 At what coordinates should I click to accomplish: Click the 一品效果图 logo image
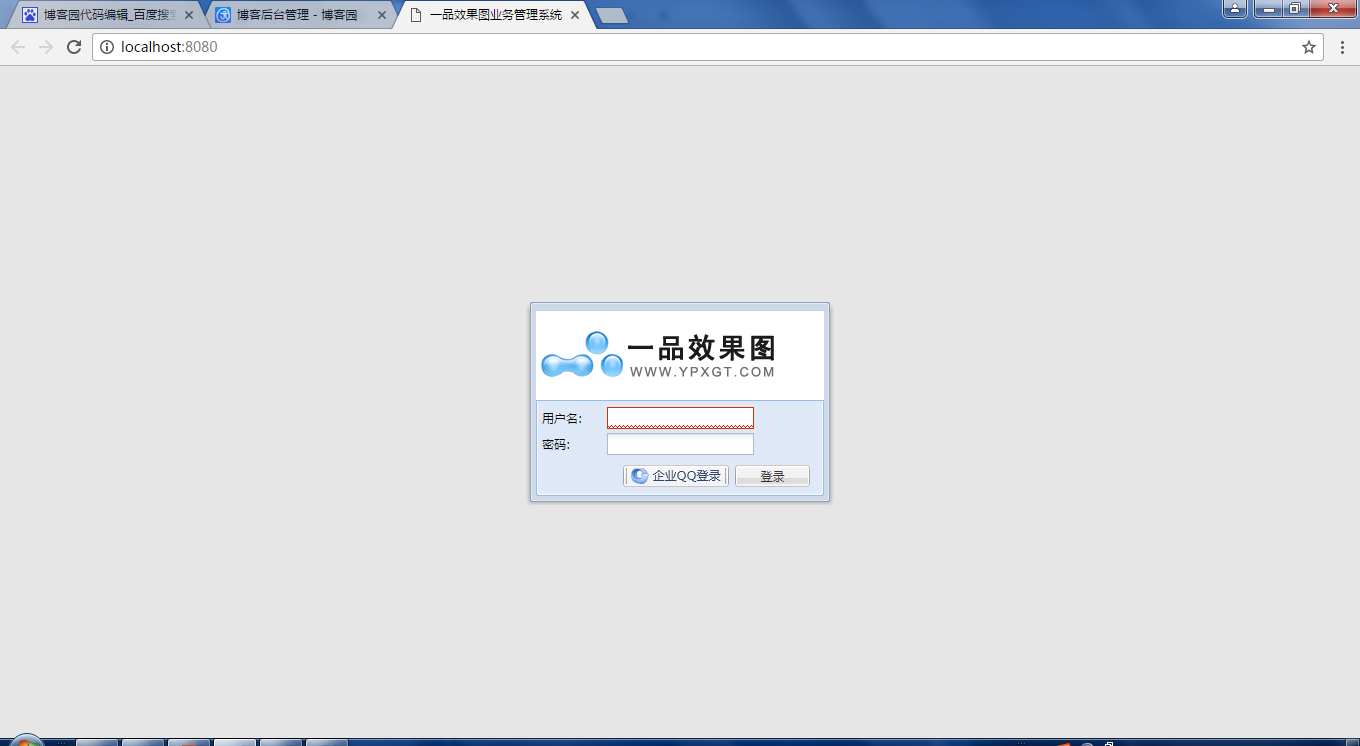[680, 355]
